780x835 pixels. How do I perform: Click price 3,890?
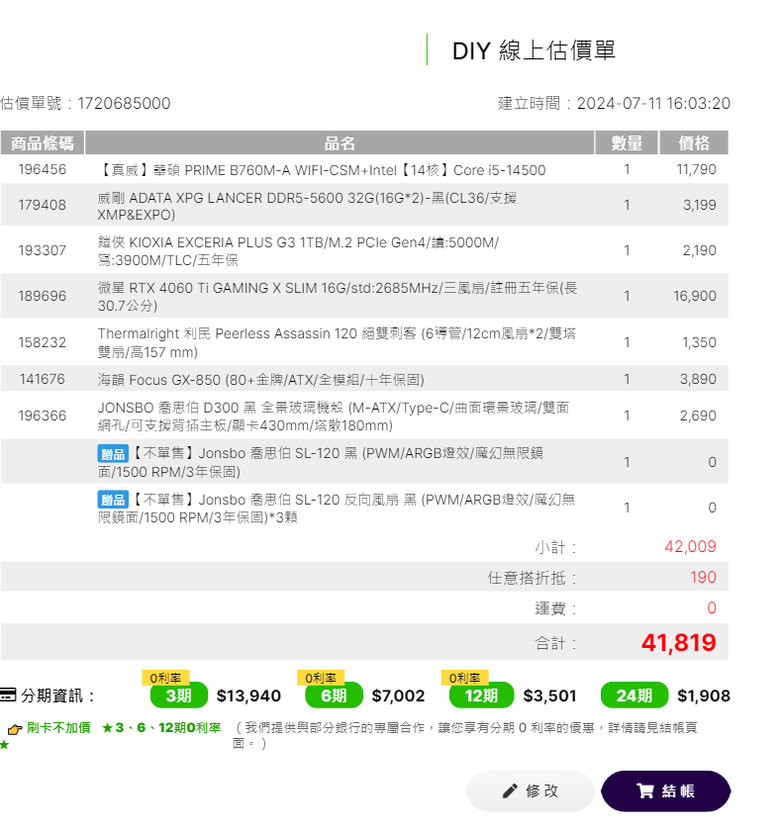tap(698, 379)
